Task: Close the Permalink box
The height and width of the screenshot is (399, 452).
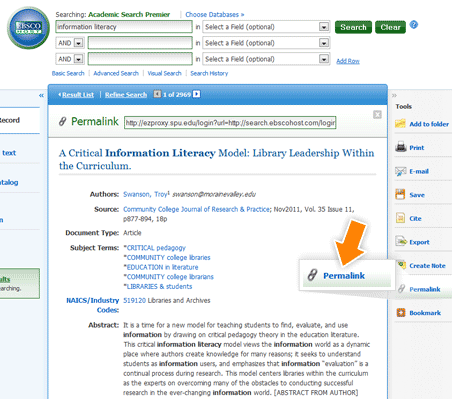Action: 377,115
